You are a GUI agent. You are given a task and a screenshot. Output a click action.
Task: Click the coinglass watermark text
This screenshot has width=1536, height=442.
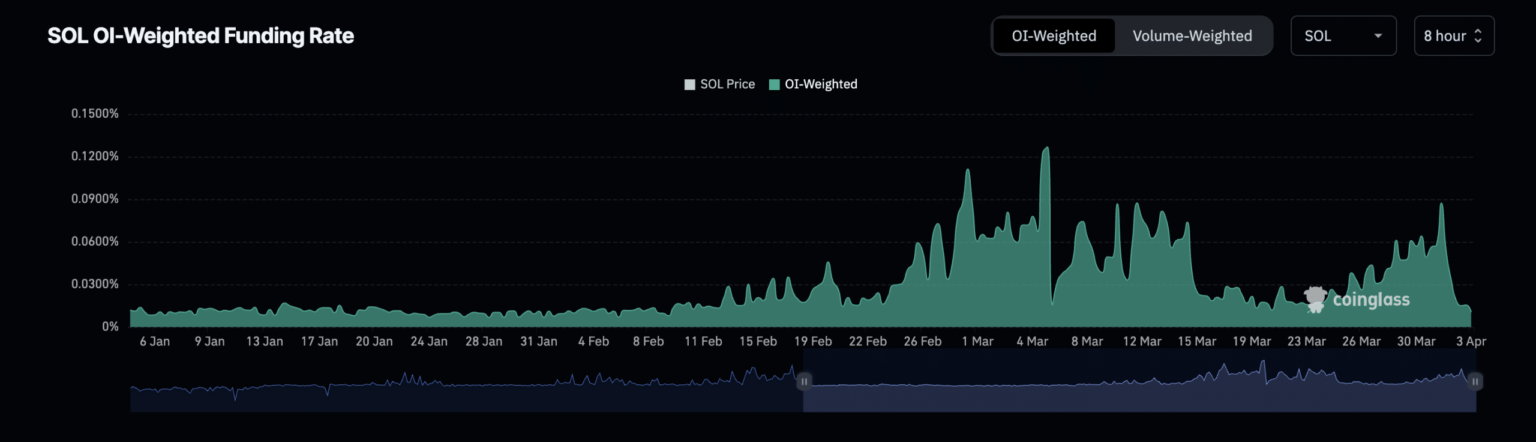point(1370,300)
